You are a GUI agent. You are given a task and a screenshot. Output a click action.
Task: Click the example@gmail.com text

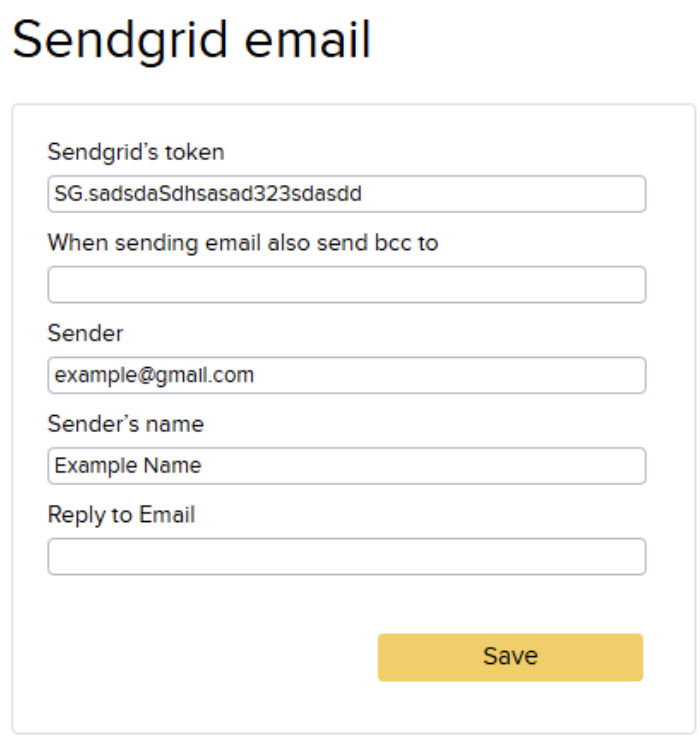154,376
